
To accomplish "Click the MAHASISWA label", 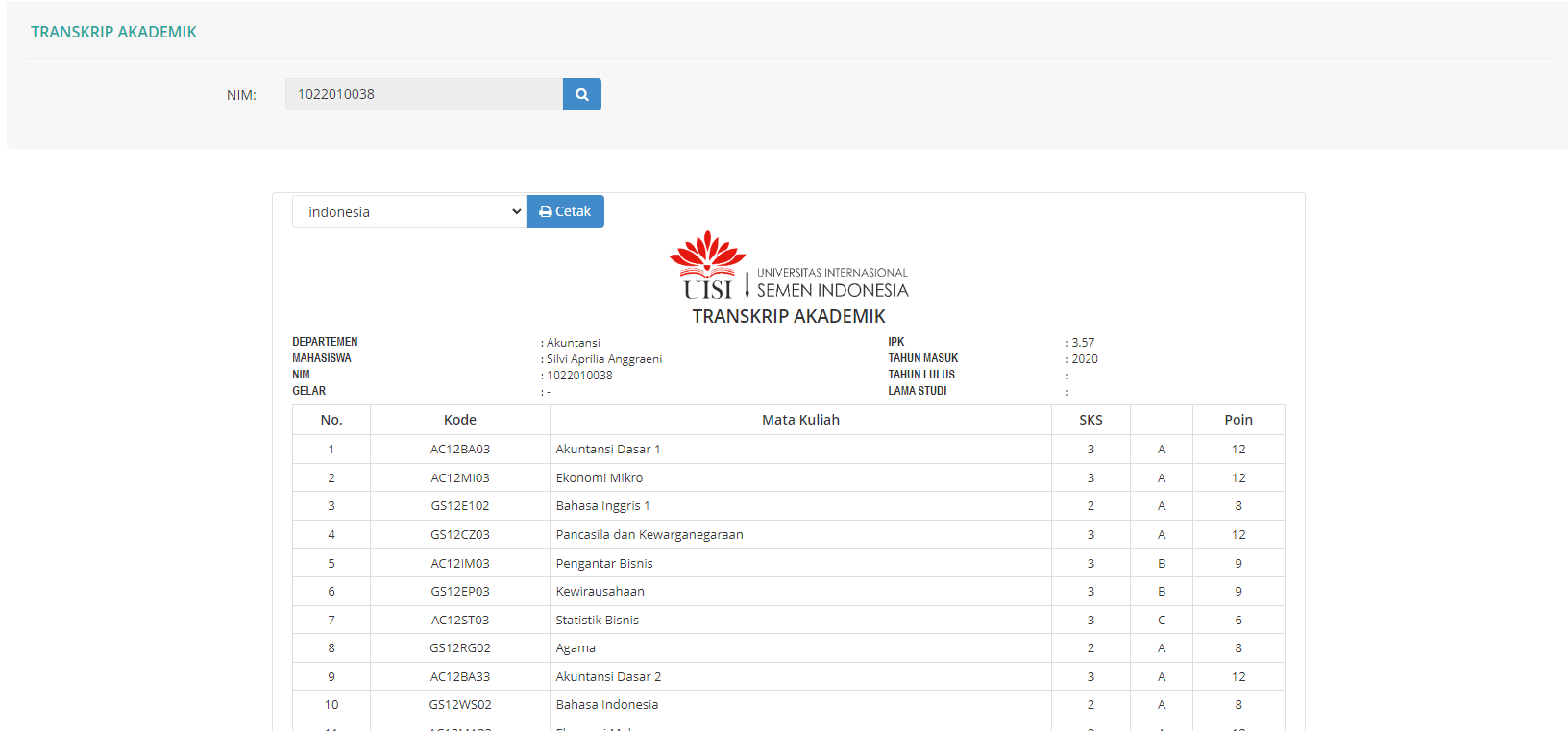I will coord(322,358).
